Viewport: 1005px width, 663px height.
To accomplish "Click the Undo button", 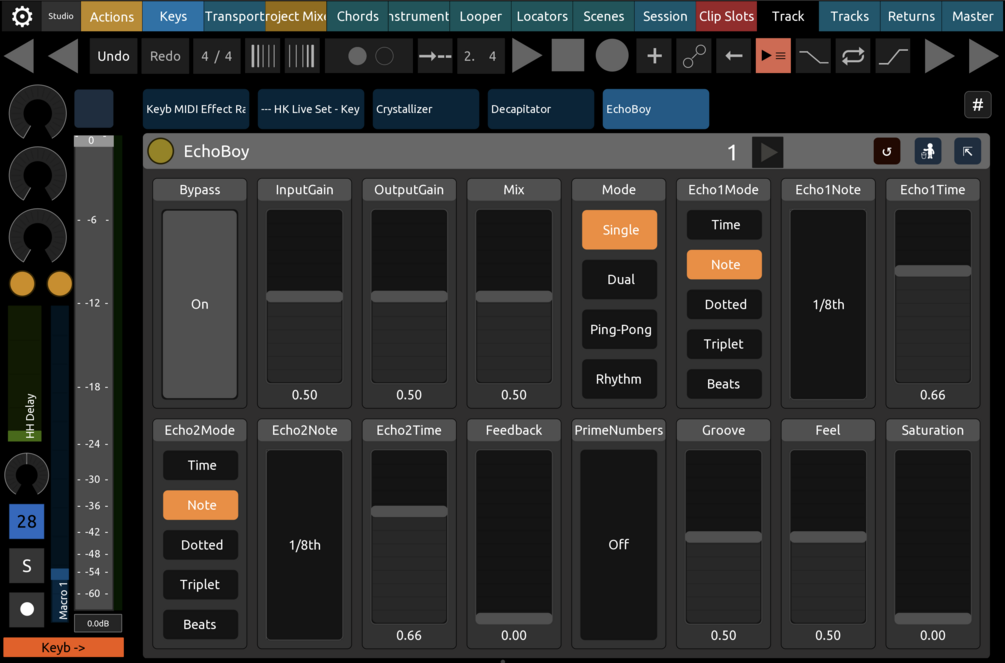I will (113, 56).
